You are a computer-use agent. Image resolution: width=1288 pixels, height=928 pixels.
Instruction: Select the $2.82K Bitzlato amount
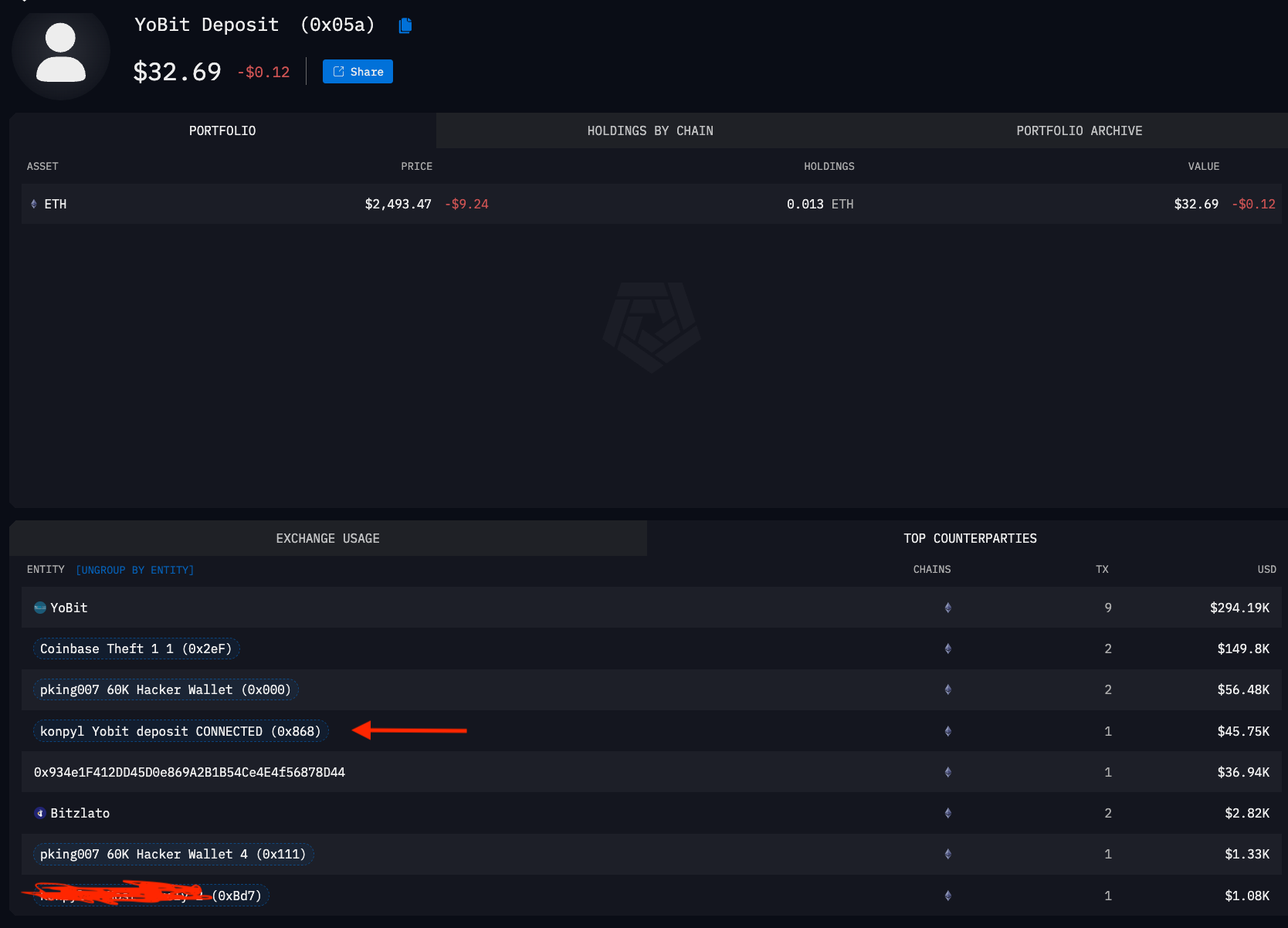click(x=1247, y=813)
